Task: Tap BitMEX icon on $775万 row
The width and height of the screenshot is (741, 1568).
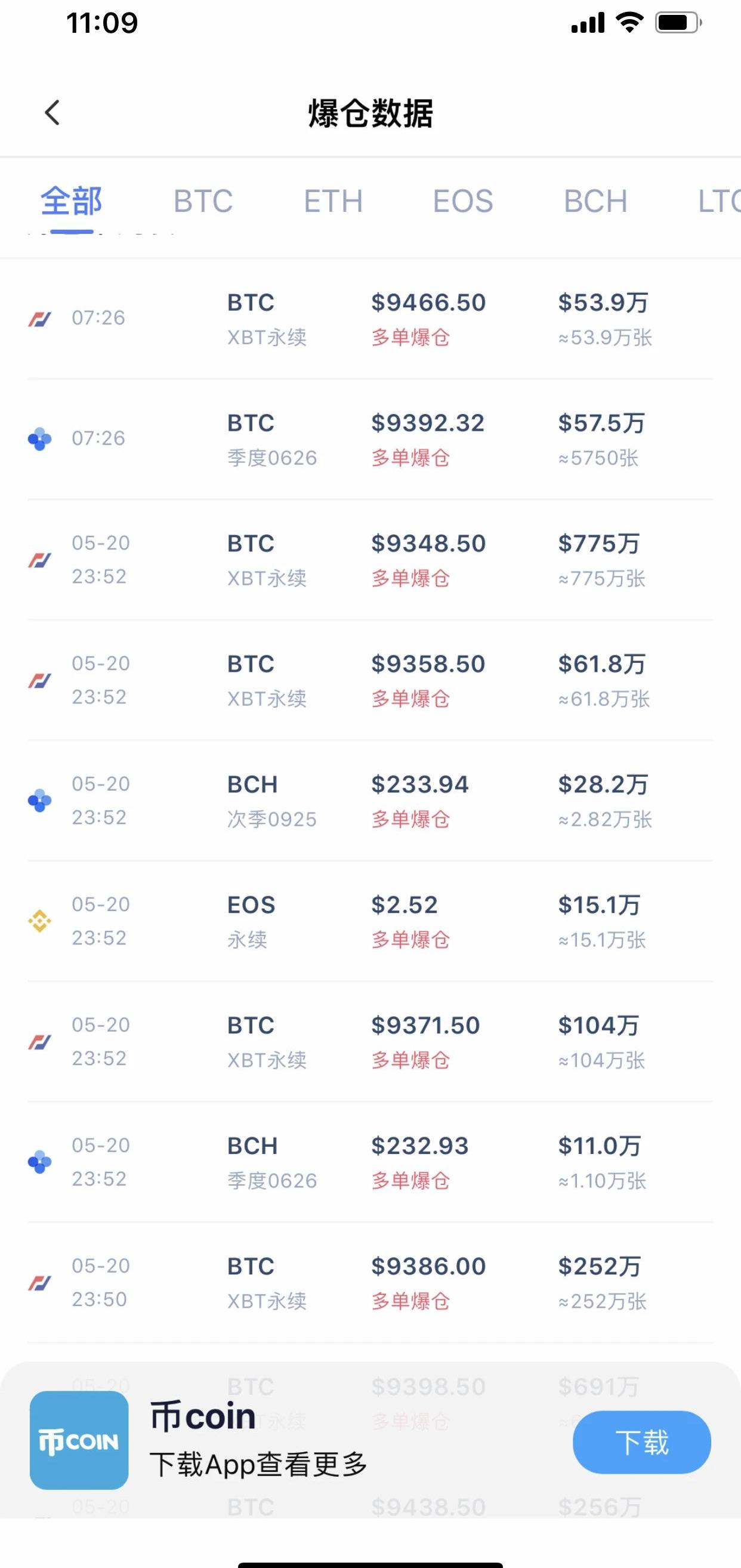Action: (39, 560)
